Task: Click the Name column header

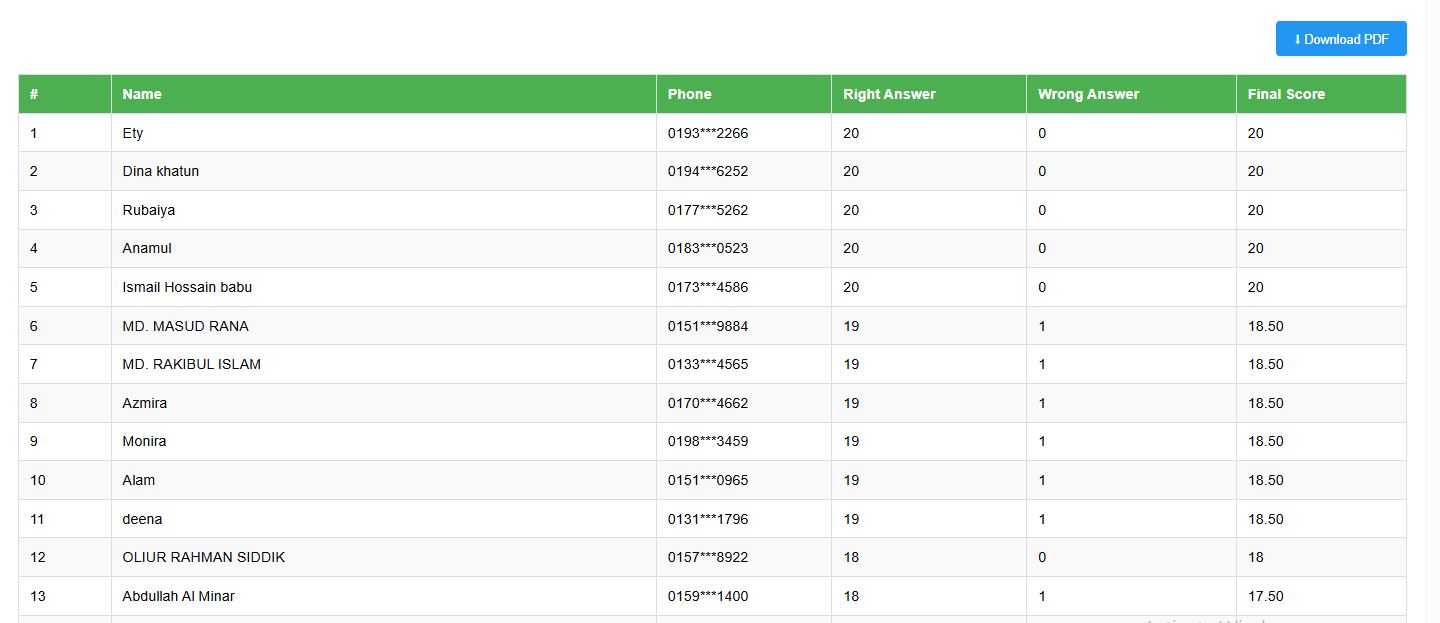Action: pyautogui.click(x=142, y=94)
